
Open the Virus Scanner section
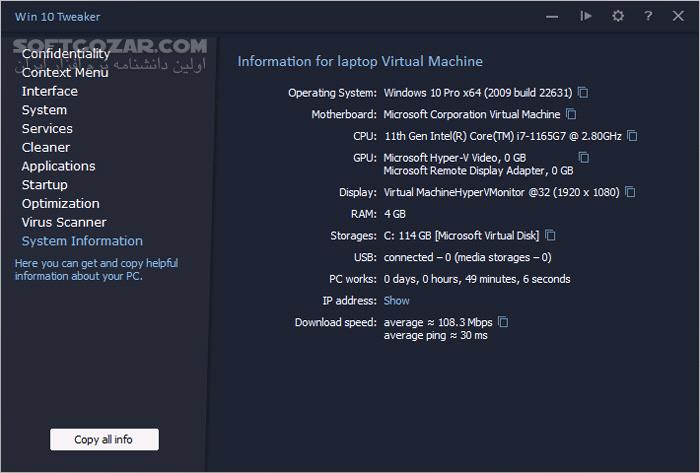coord(64,222)
